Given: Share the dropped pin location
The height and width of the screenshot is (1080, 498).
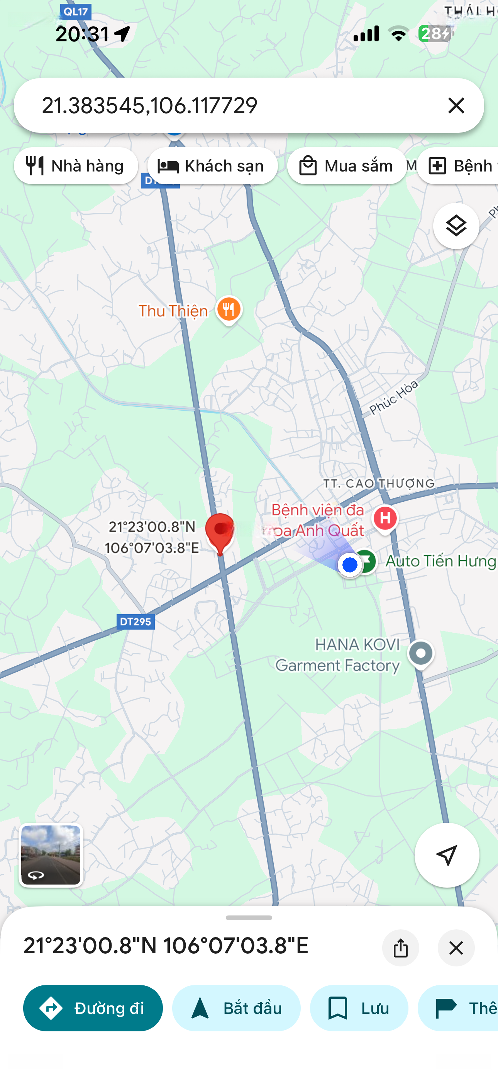Looking at the screenshot, I should coord(401,948).
